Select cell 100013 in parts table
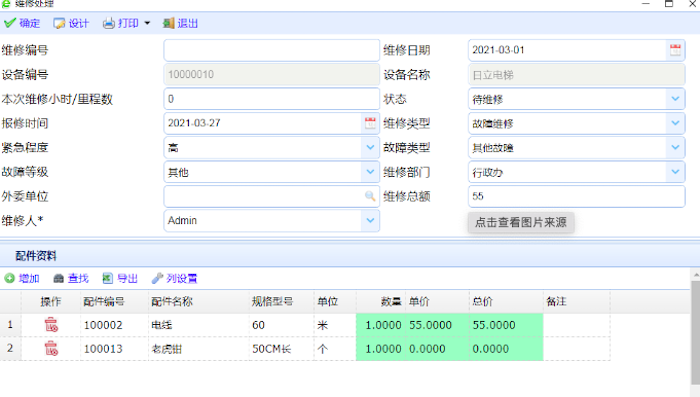700x397 pixels. coord(114,349)
